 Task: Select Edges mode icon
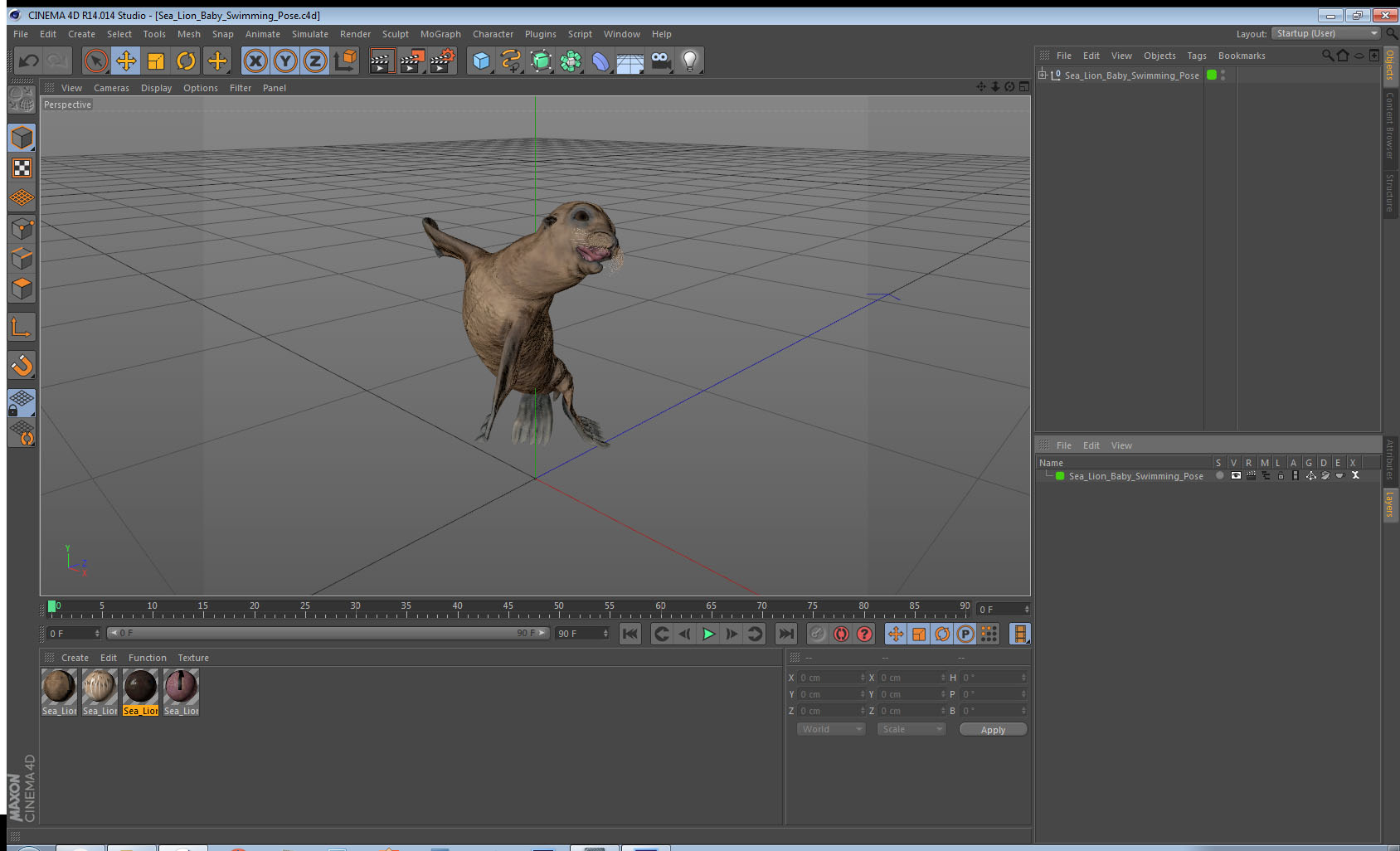tap(22, 258)
